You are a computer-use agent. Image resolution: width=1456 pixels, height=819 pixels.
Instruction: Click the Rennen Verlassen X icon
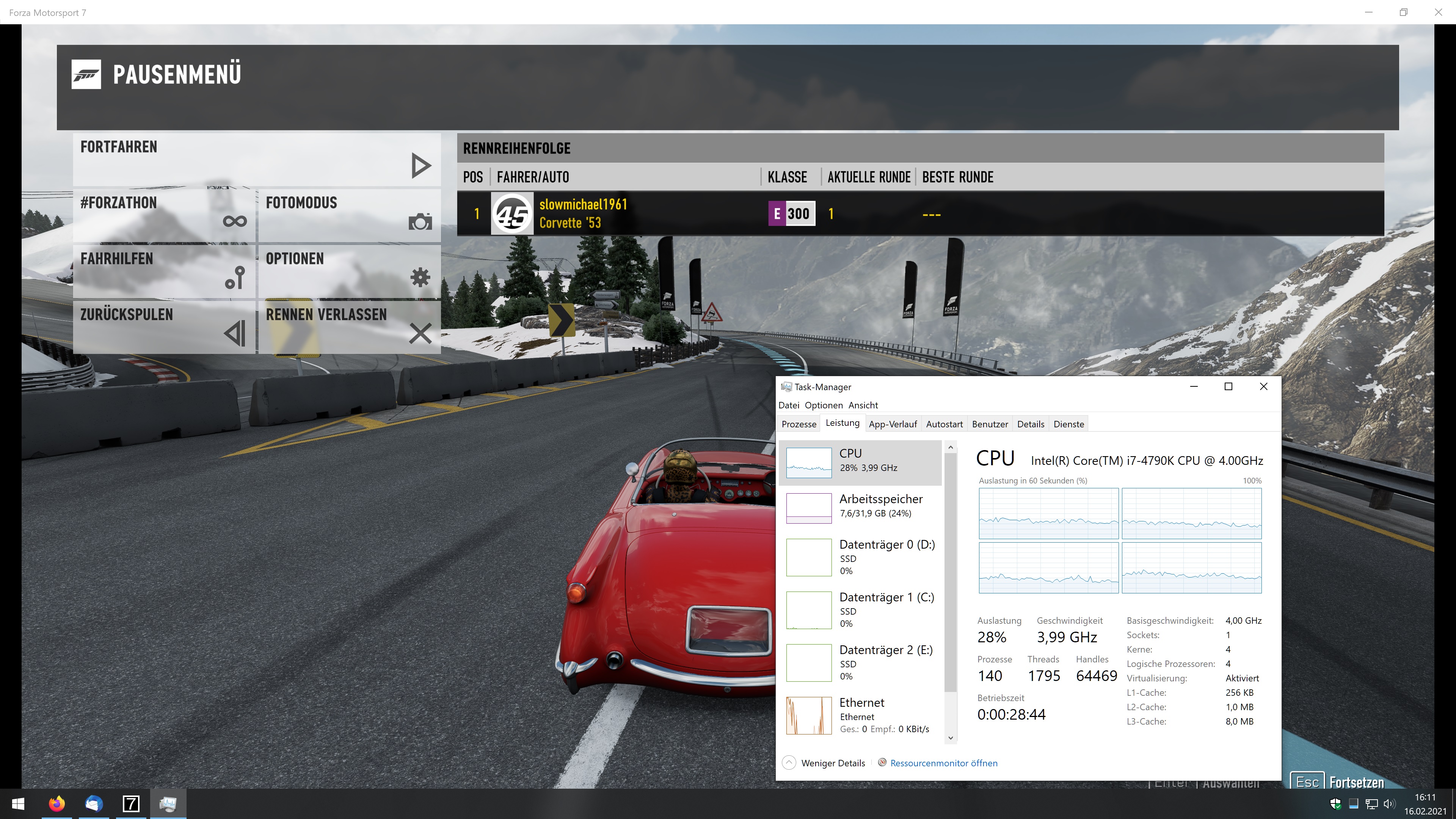(x=420, y=333)
